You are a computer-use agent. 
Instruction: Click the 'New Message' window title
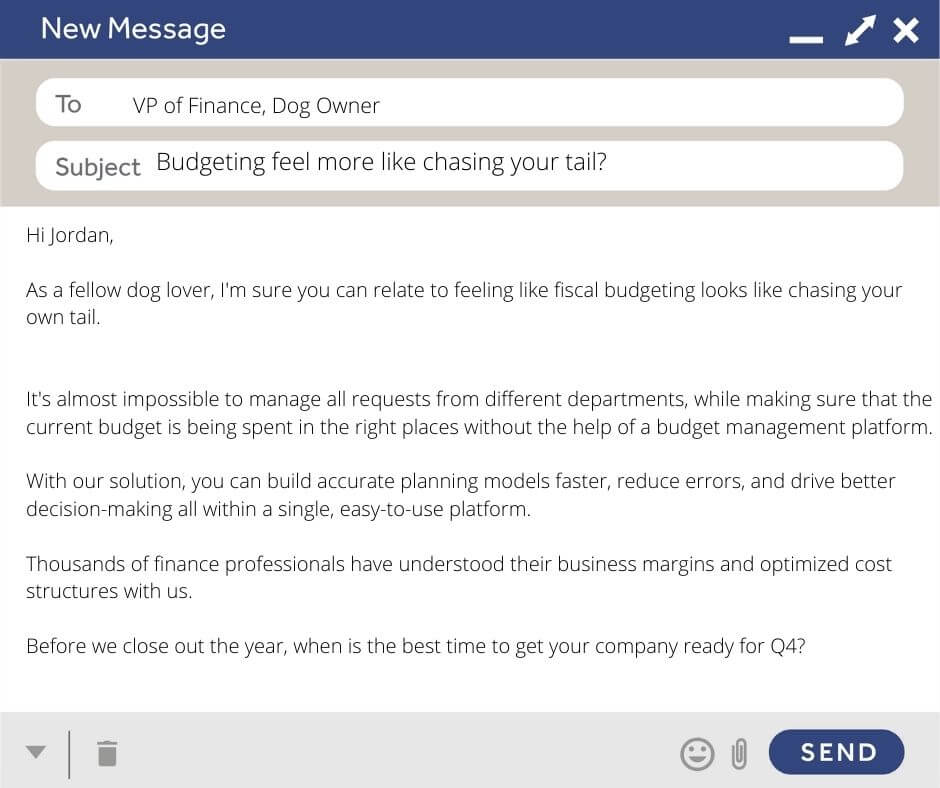pos(133,29)
